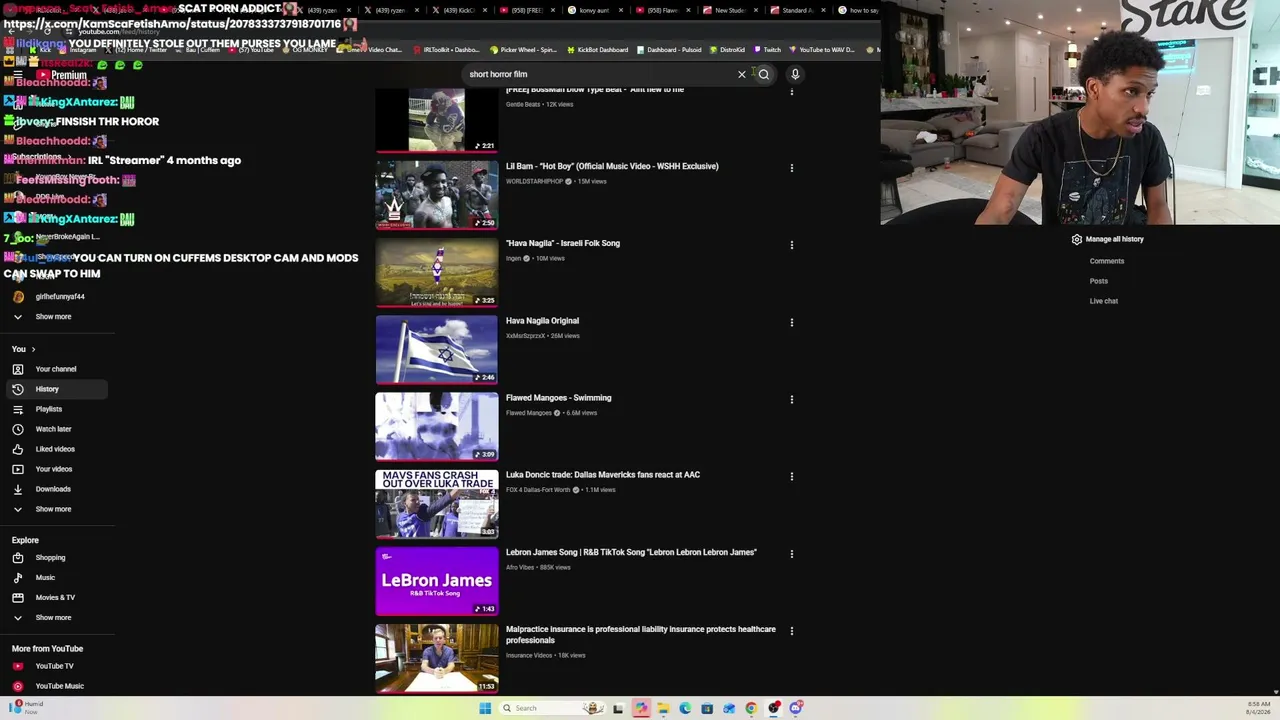
Task: Open Playlists from the sidebar
Action: [x=55, y=409]
